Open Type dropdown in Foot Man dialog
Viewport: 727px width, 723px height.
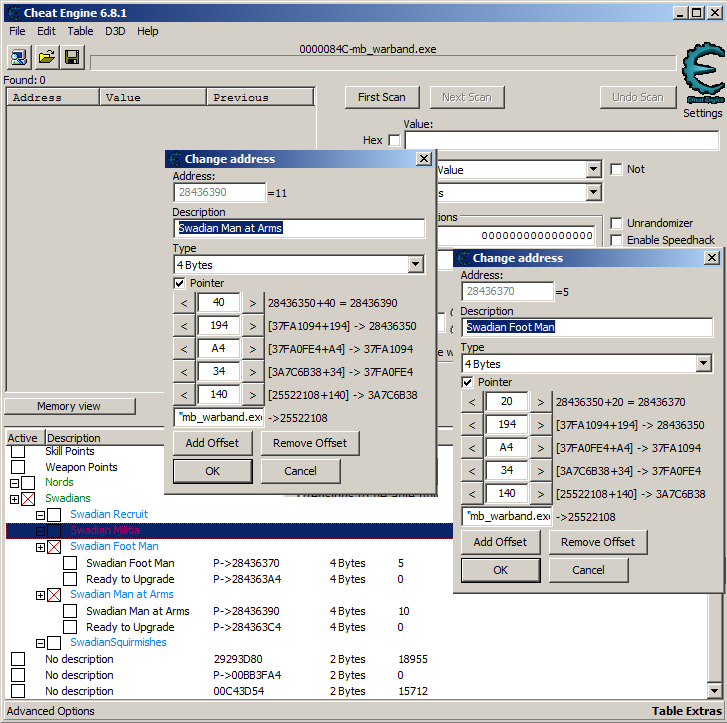point(703,364)
